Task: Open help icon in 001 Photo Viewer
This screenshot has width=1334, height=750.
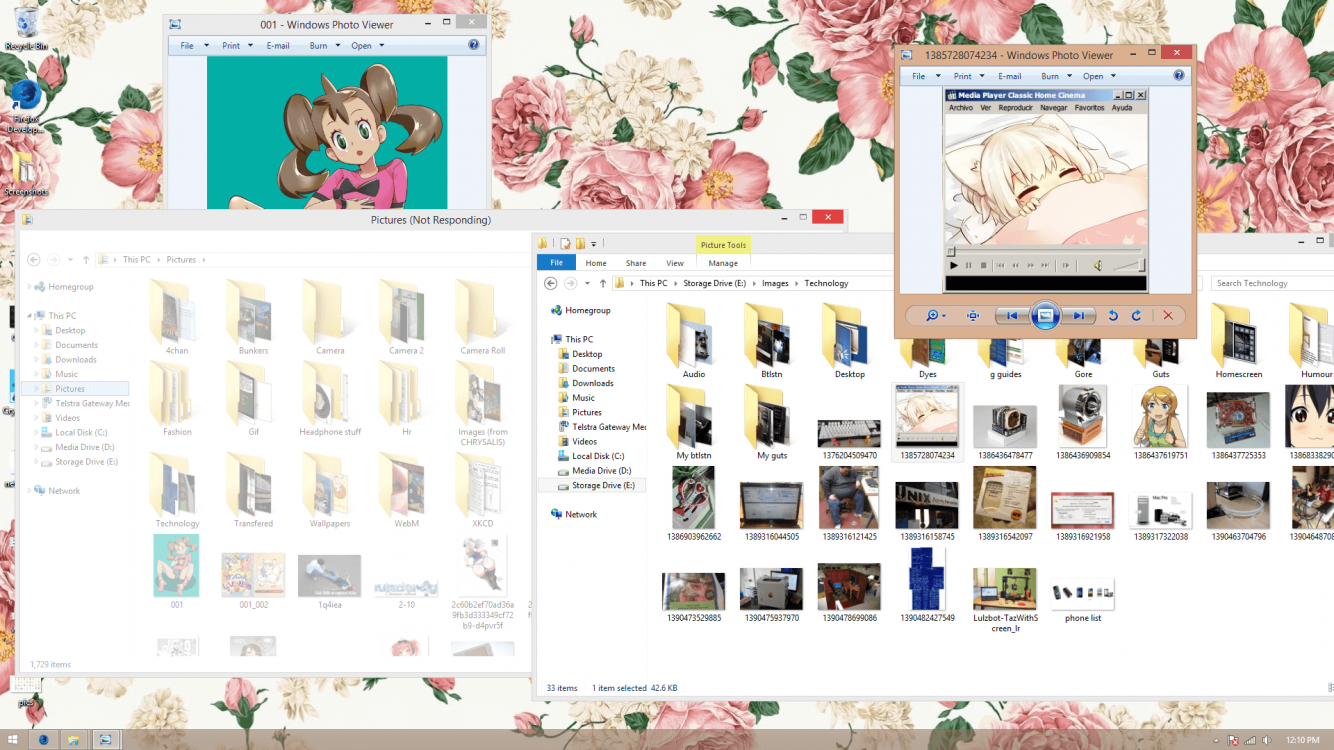Action: tap(473, 45)
